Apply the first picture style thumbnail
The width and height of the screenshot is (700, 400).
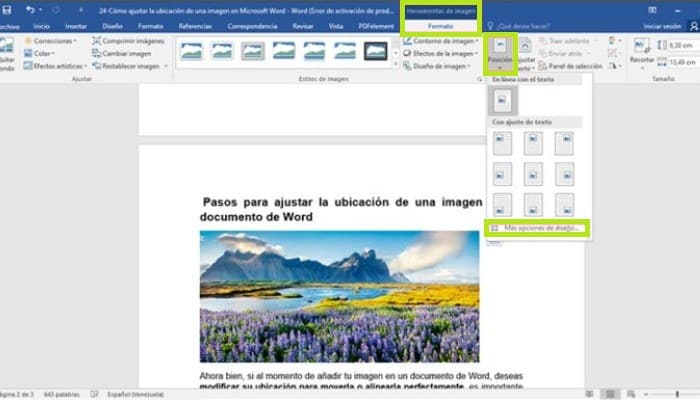coord(192,51)
